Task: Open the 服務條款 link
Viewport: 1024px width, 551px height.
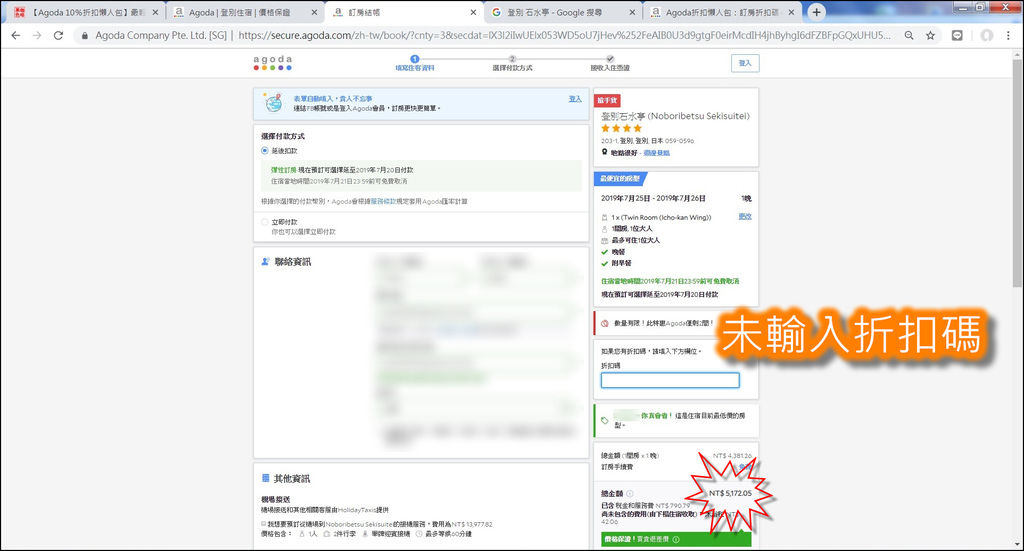Action: [x=381, y=202]
